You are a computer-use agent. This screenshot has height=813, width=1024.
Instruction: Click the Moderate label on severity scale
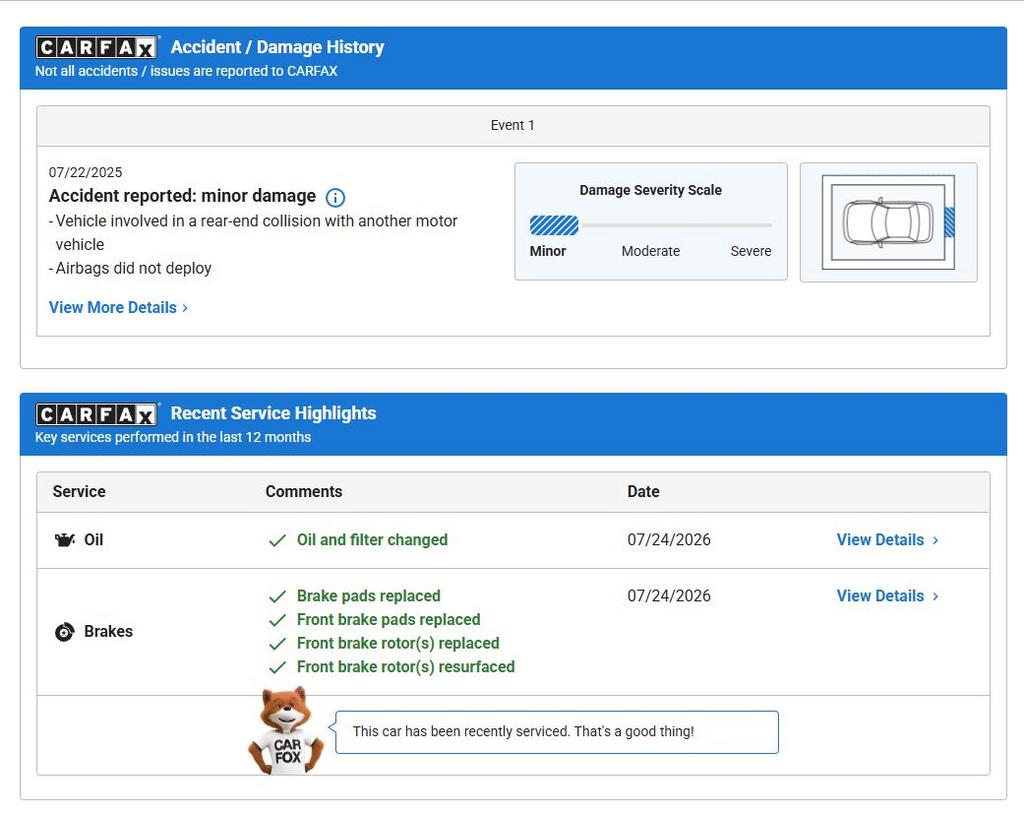[x=650, y=251]
